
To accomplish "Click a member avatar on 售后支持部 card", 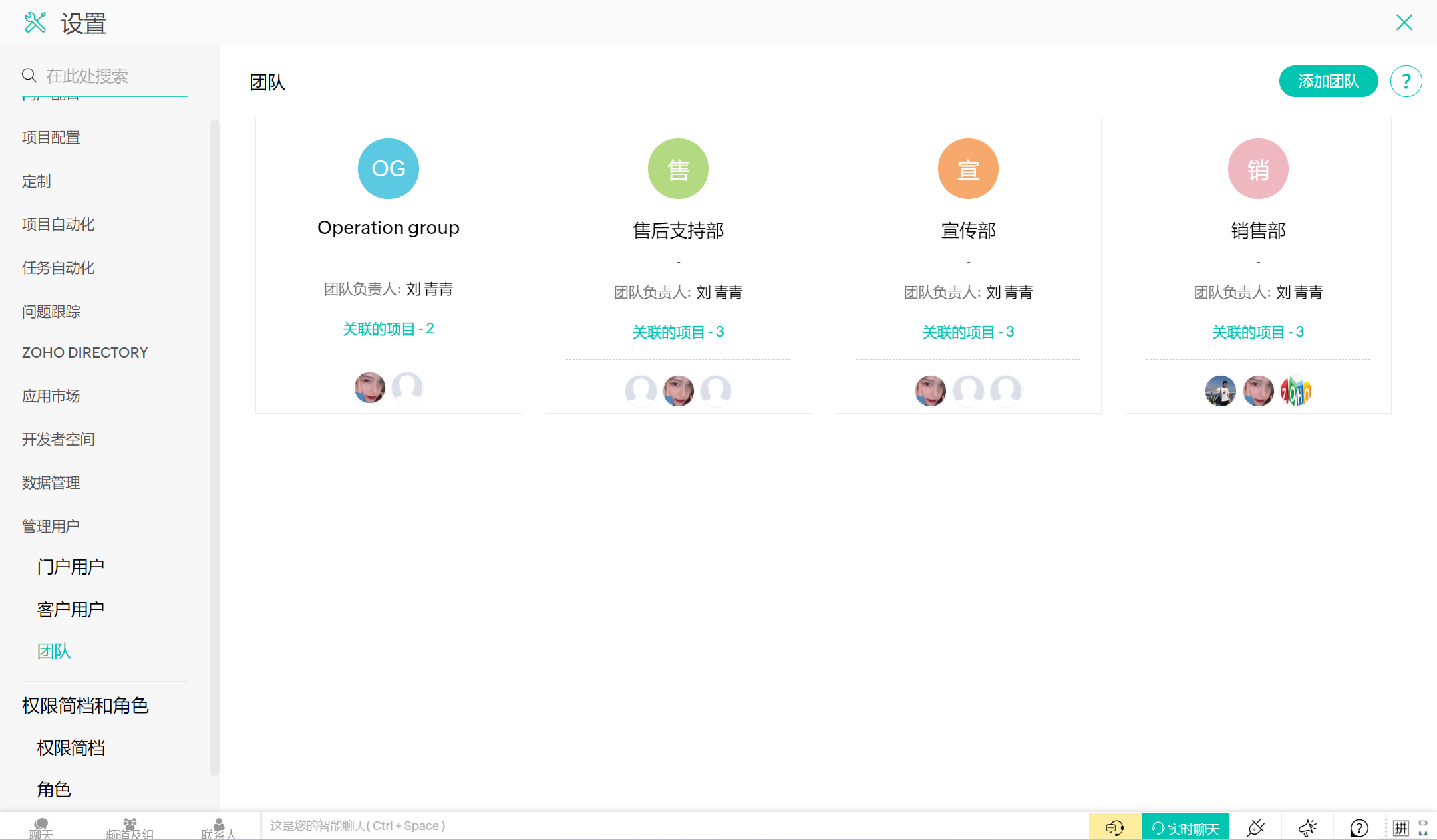I will pos(678,391).
